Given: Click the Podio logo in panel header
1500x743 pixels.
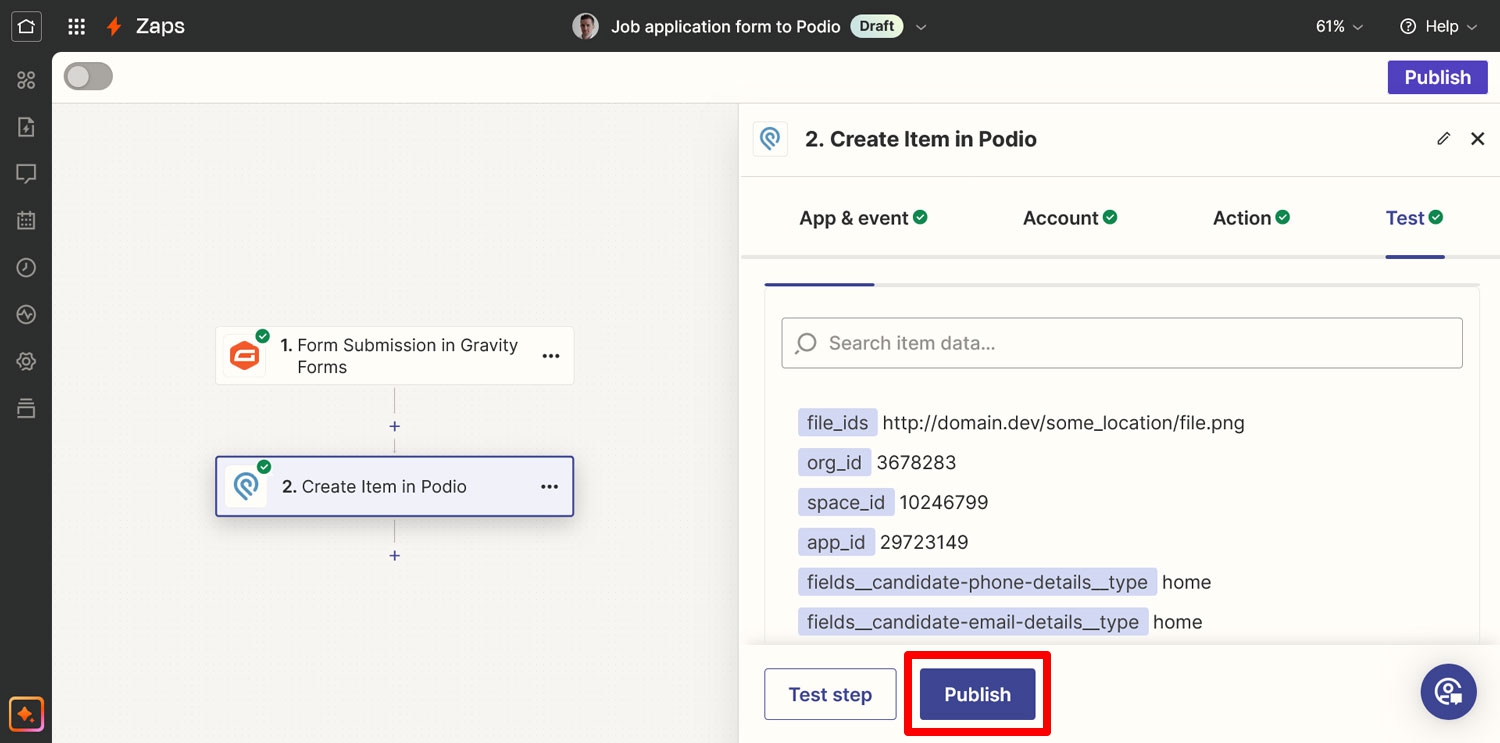Looking at the screenshot, I should pos(770,139).
